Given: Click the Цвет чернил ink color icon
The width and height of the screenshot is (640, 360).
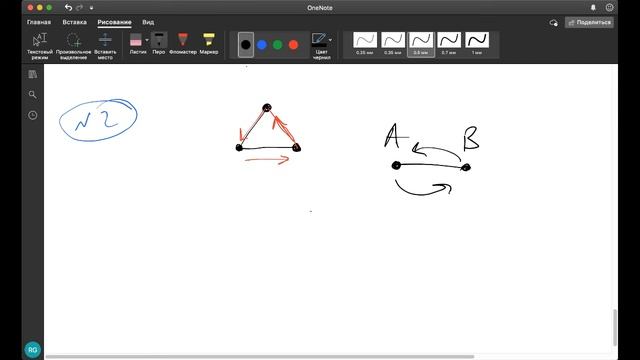Looking at the screenshot, I should tap(319, 40).
